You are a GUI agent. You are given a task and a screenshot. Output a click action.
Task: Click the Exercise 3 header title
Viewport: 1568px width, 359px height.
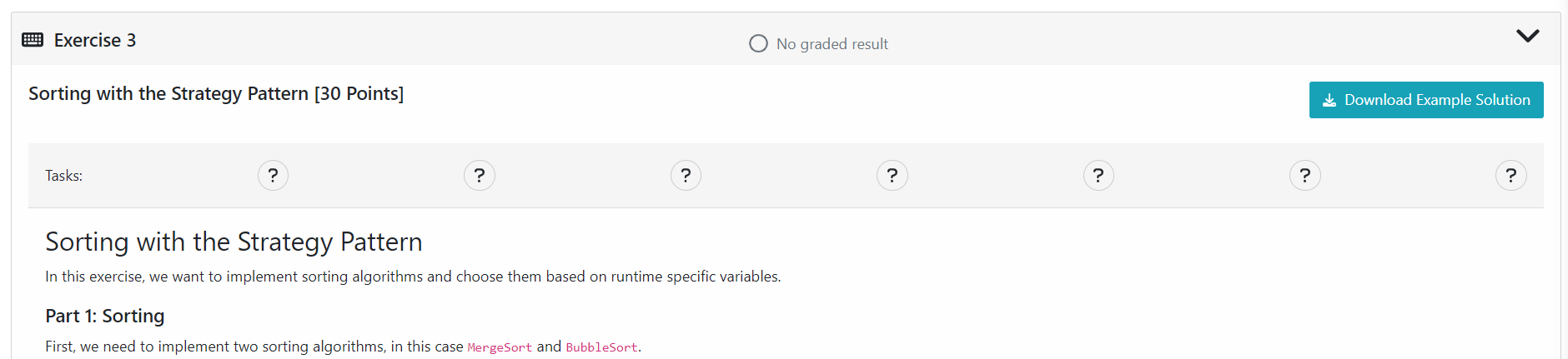point(95,40)
